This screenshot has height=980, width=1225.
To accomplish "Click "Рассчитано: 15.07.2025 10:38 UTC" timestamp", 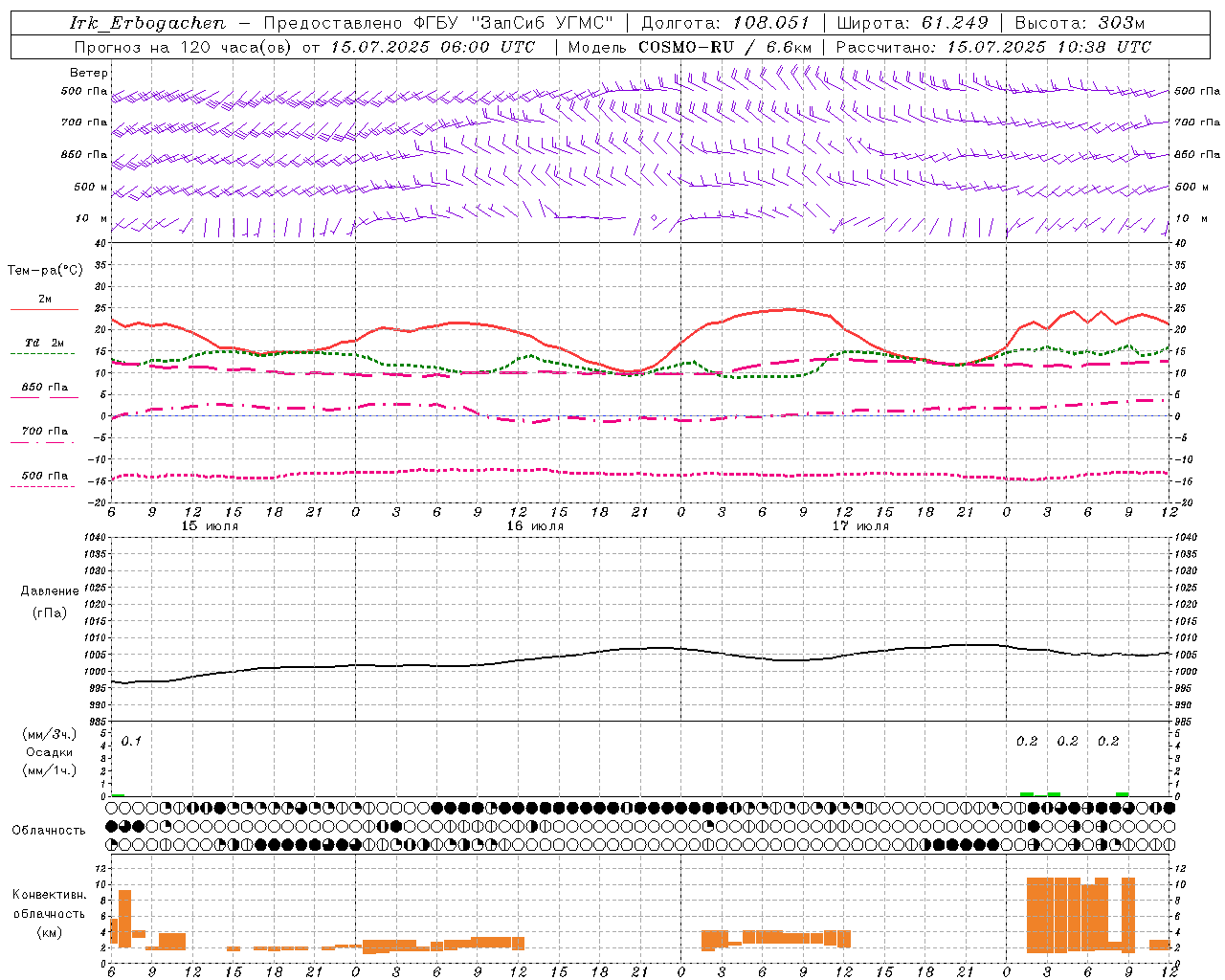I will [993, 47].
